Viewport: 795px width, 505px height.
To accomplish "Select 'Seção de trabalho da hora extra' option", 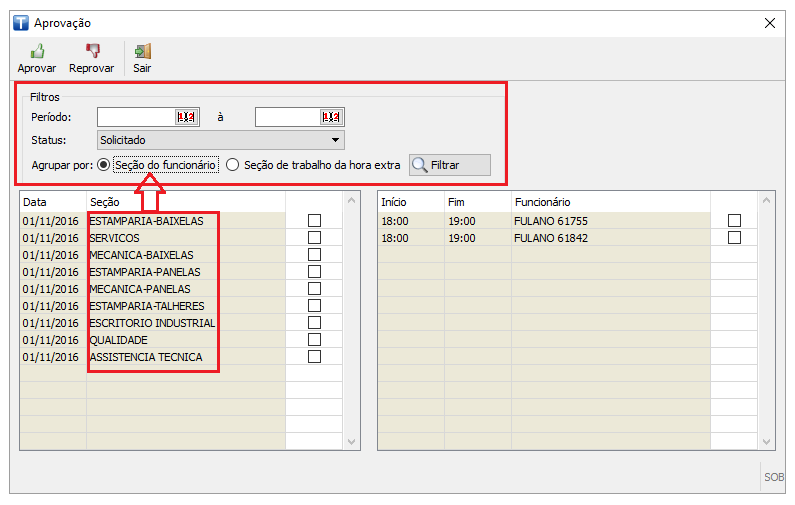I will tap(233, 165).
